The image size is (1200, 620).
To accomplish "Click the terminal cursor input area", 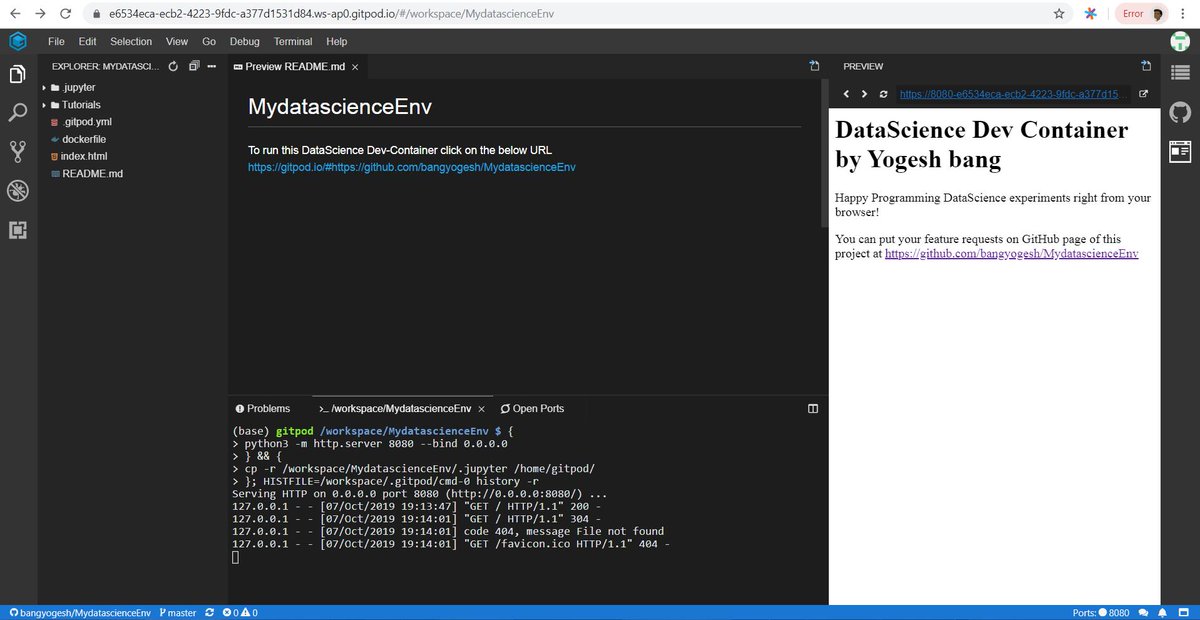I will tap(236, 557).
